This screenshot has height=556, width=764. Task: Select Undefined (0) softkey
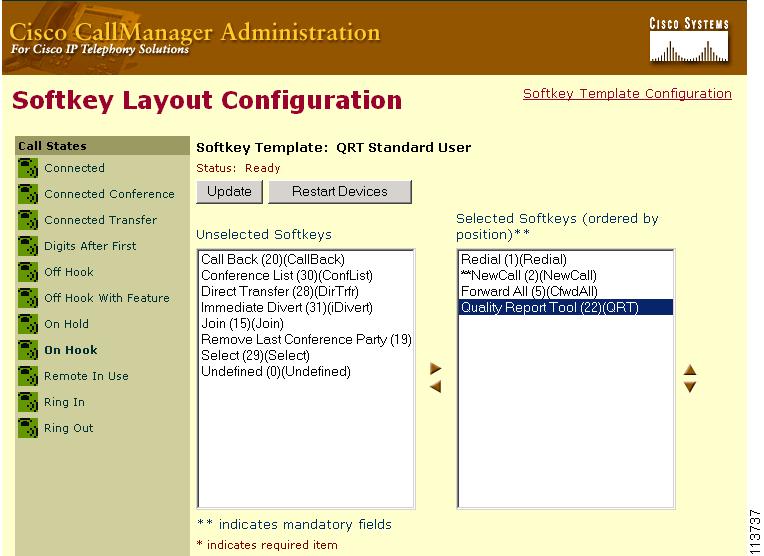pyautogui.click(x=306, y=371)
